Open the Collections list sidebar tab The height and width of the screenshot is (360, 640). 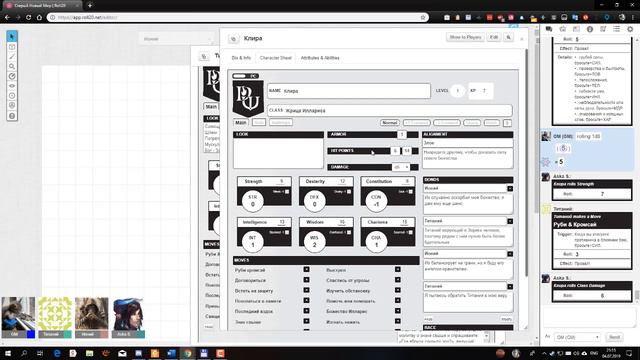tap(617, 29)
